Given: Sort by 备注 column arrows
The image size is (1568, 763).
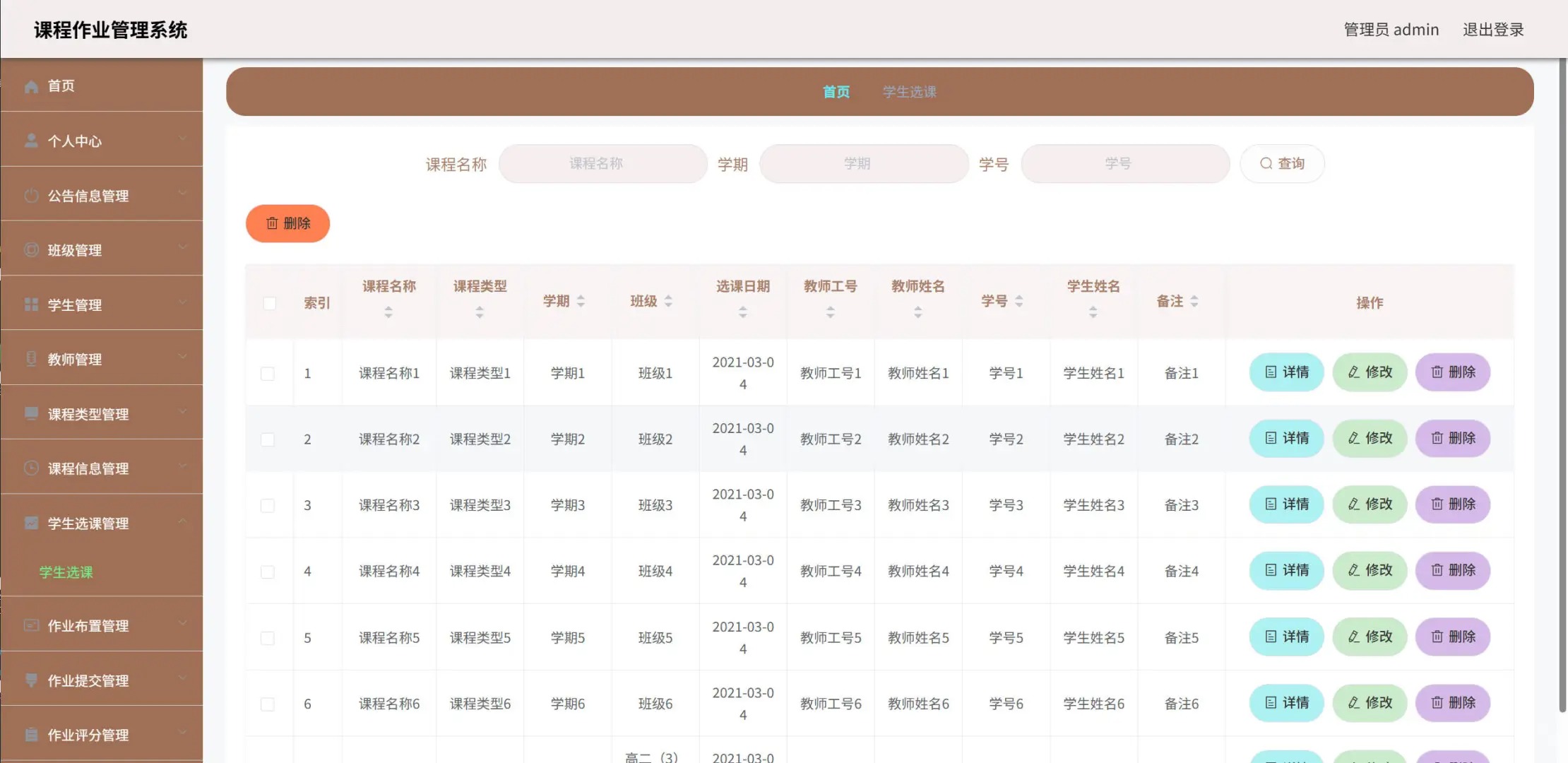Looking at the screenshot, I should coord(1194,301).
